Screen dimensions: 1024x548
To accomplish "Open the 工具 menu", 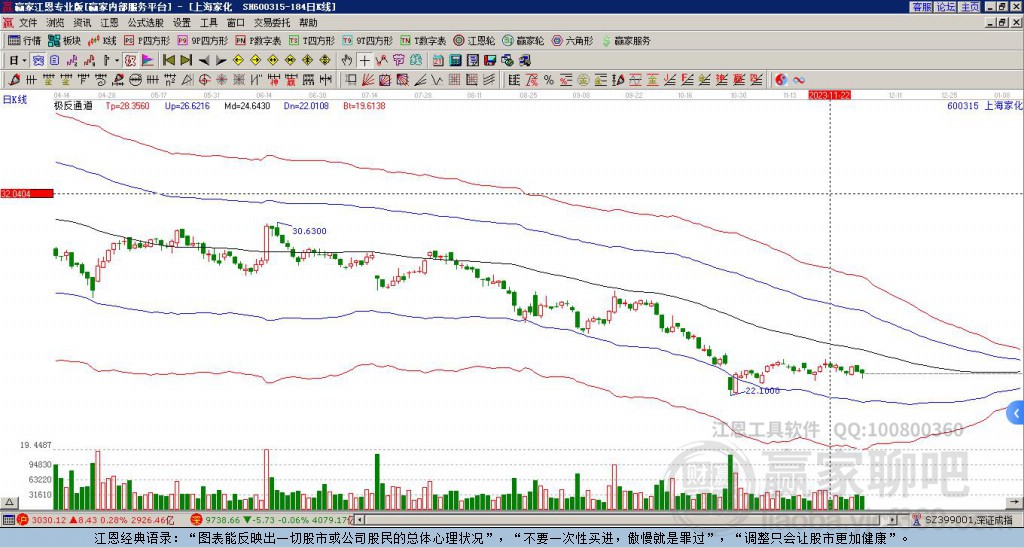I will pyautogui.click(x=208, y=23).
